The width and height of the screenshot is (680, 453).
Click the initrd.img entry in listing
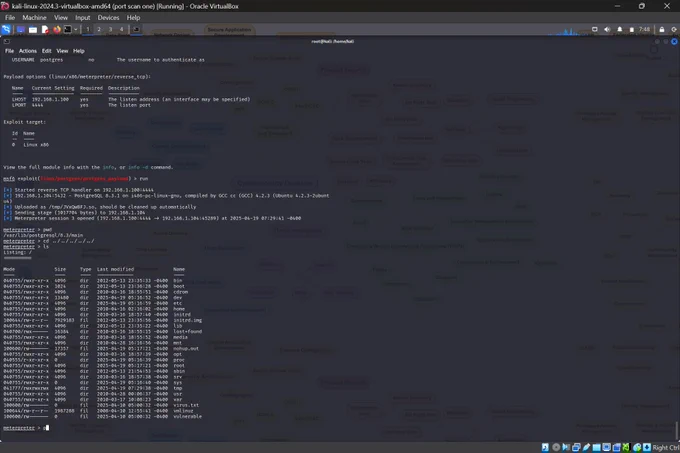tap(187, 320)
